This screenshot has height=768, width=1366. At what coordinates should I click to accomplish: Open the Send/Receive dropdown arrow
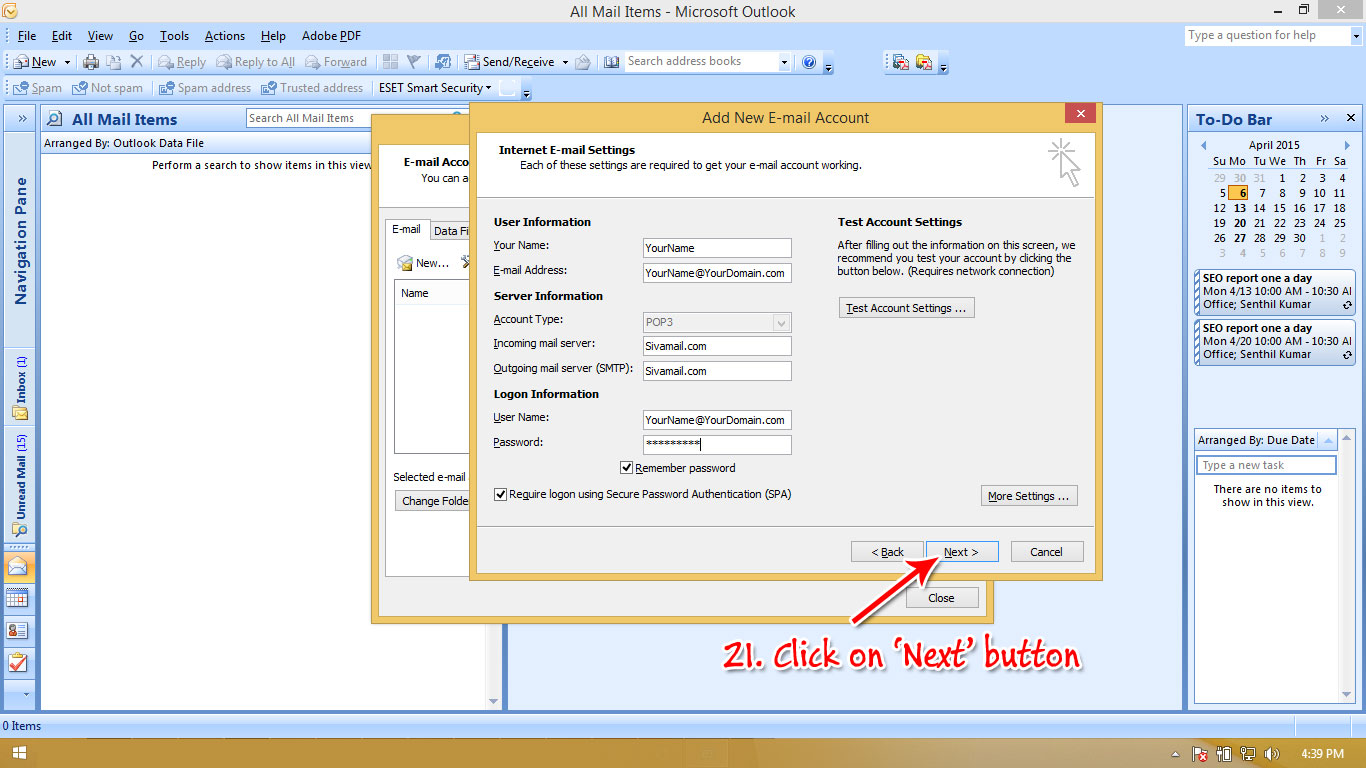click(564, 61)
